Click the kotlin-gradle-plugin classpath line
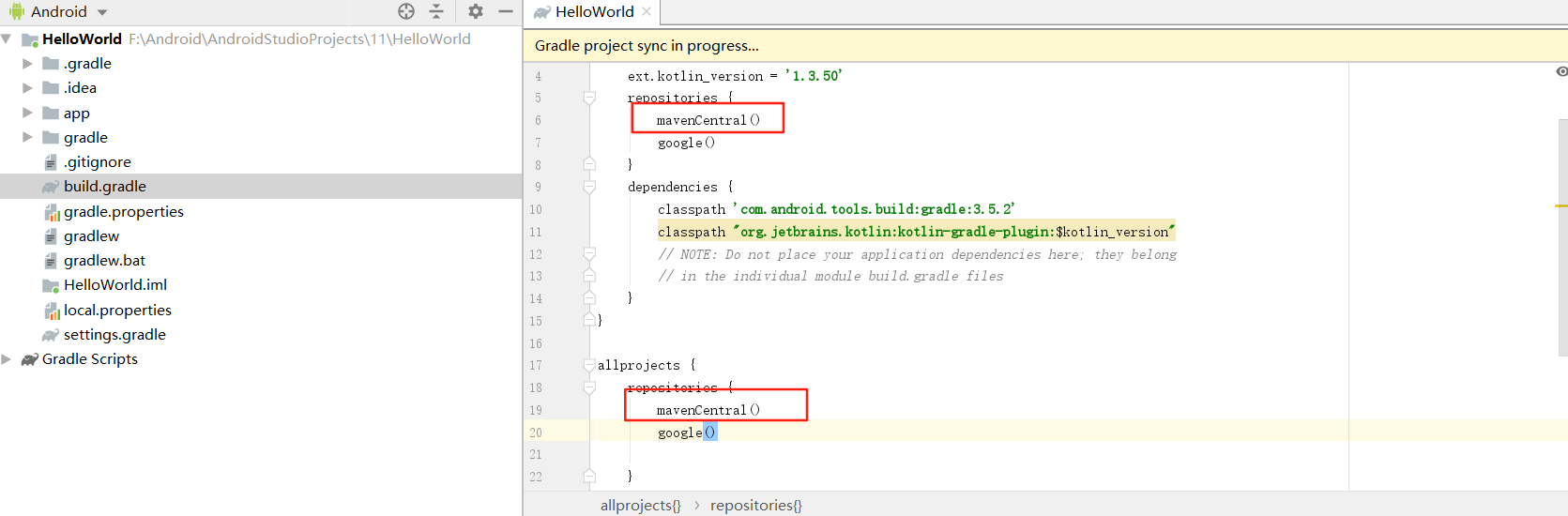This screenshot has height=516, width=1568. coord(917,232)
